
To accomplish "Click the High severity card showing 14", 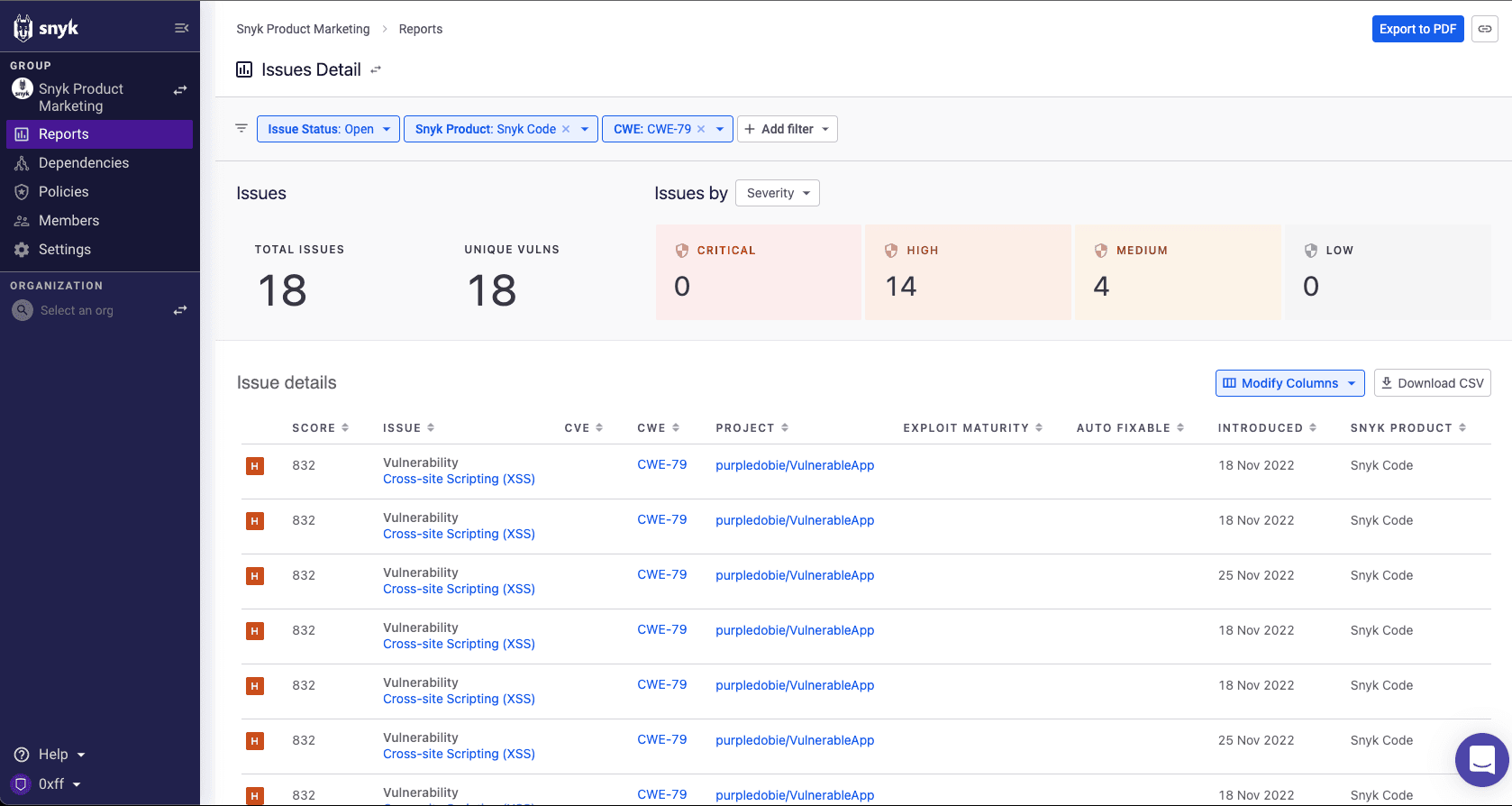I will tap(968, 272).
